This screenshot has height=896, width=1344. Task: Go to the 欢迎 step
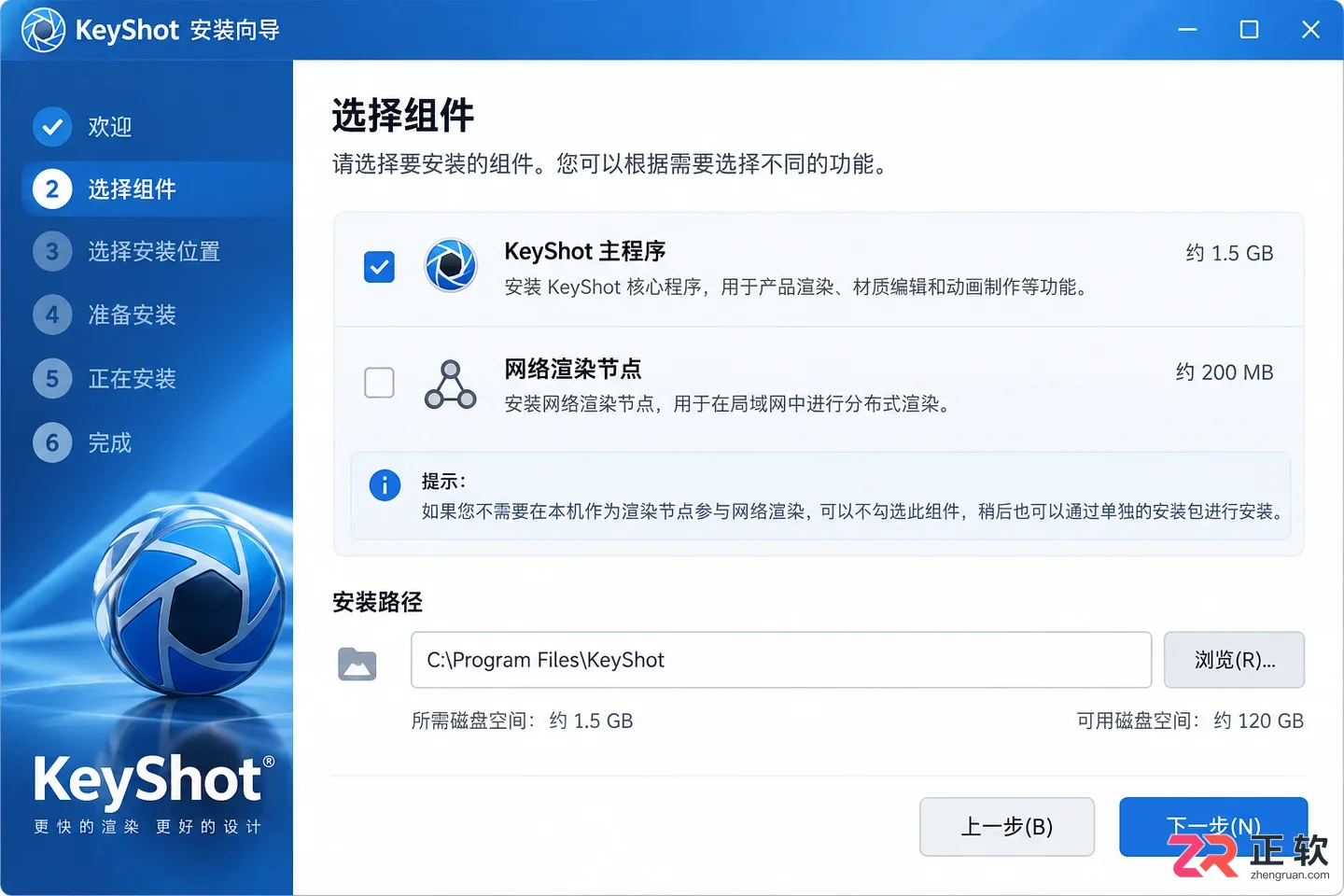[110, 127]
